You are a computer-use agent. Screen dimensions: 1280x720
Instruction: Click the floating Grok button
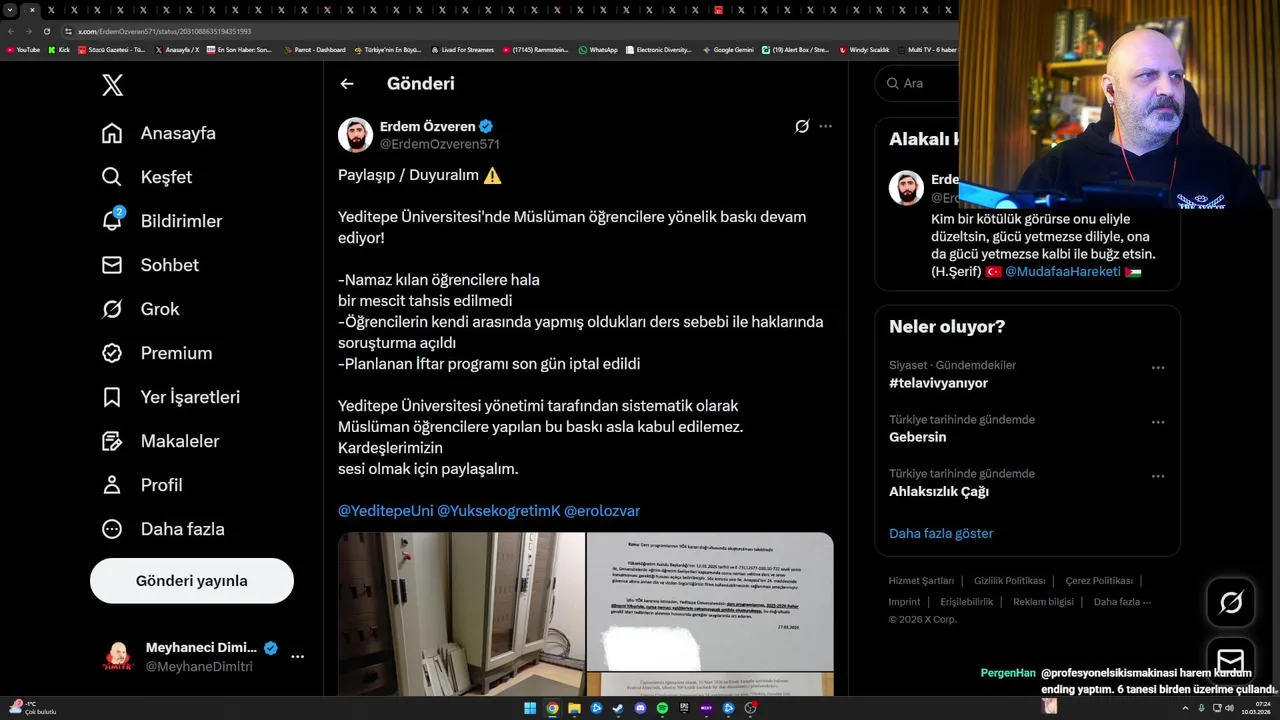[1231, 602]
